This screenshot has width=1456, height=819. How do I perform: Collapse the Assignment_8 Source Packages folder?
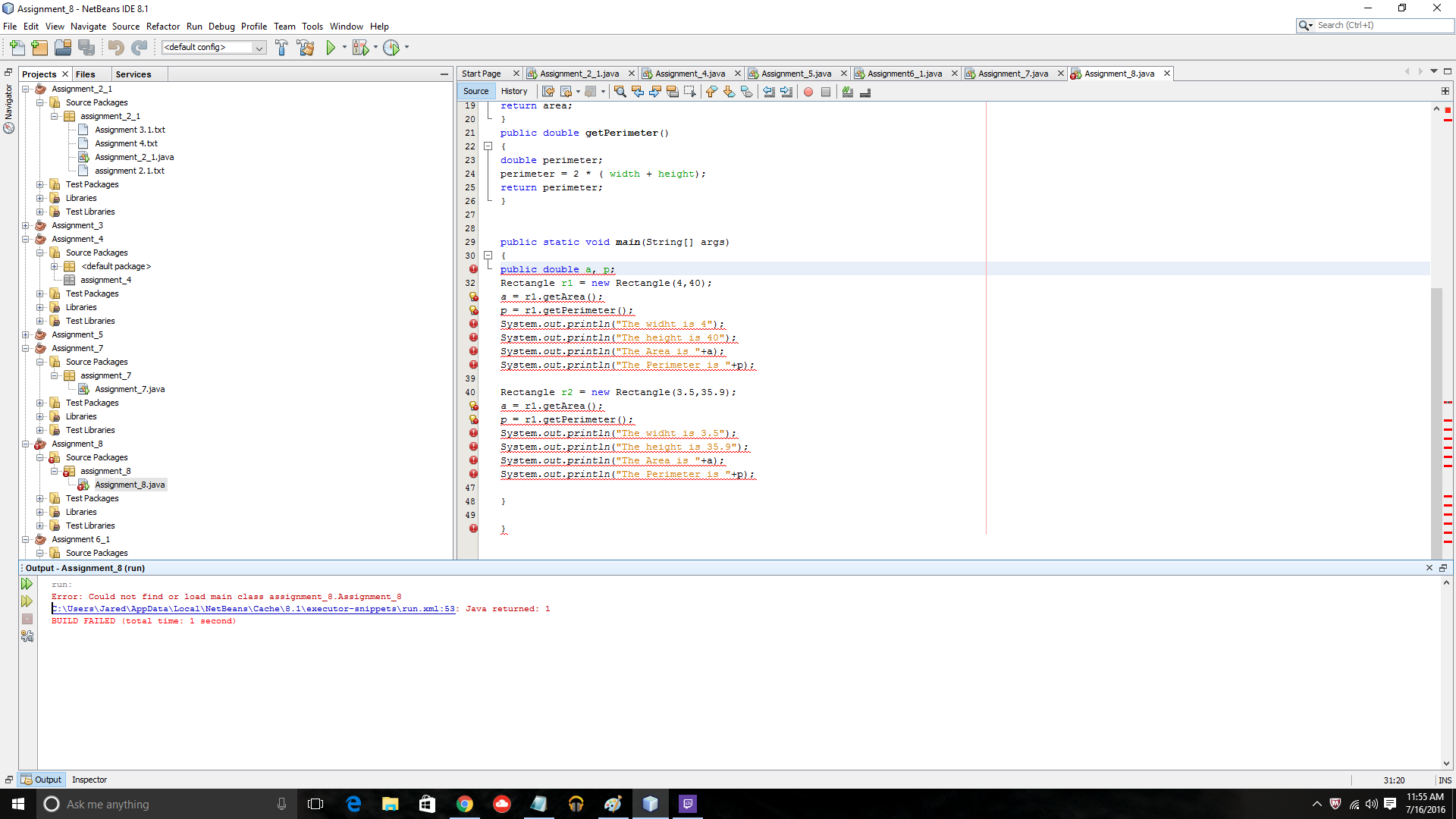click(40, 457)
